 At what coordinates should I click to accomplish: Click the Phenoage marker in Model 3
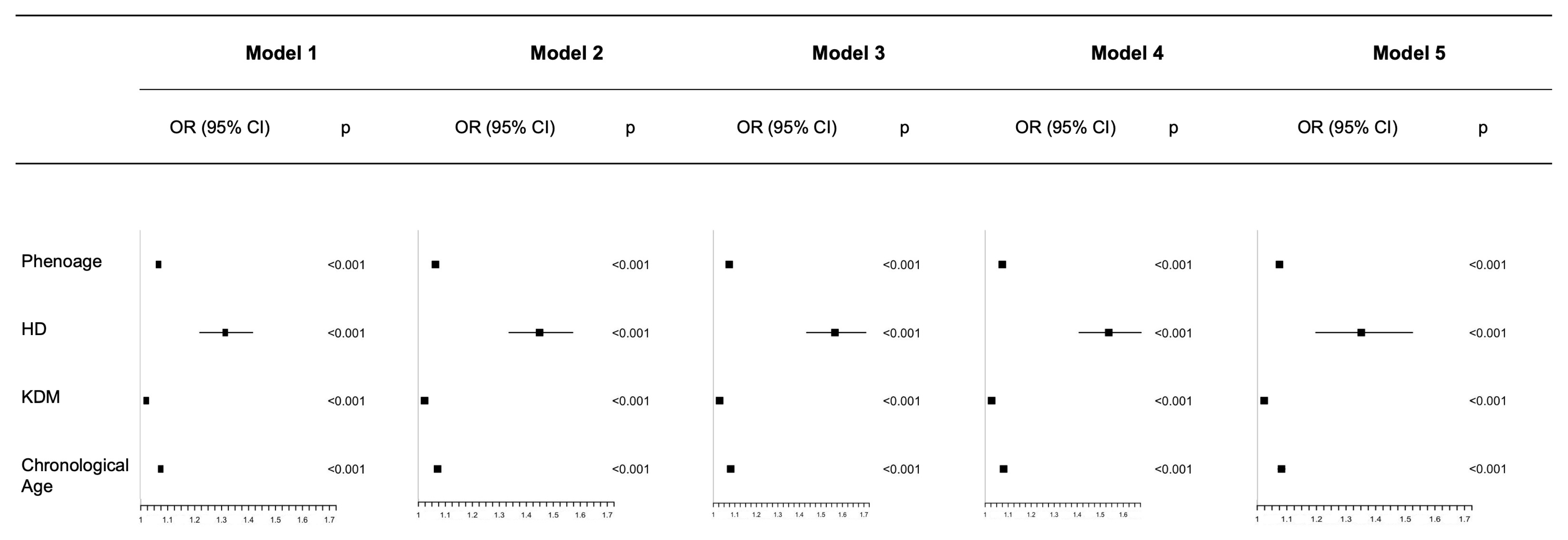(729, 265)
